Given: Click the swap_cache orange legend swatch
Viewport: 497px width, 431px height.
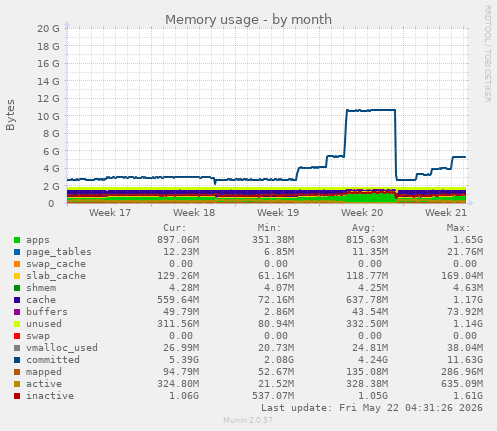Looking at the screenshot, I should click(x=17, y=264).
